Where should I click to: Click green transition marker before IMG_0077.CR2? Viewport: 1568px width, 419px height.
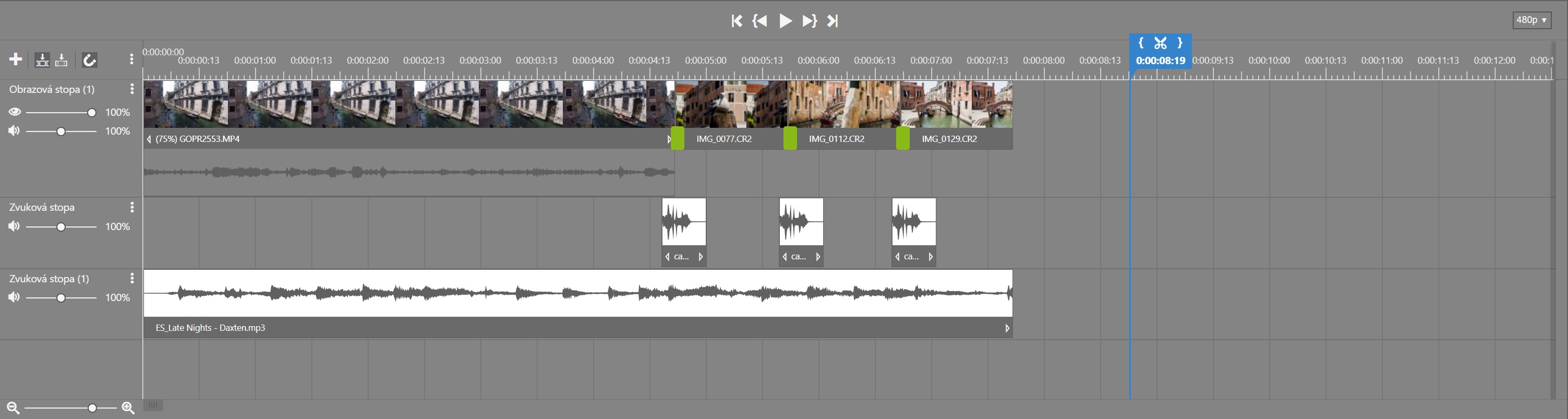tap(678, 138)
